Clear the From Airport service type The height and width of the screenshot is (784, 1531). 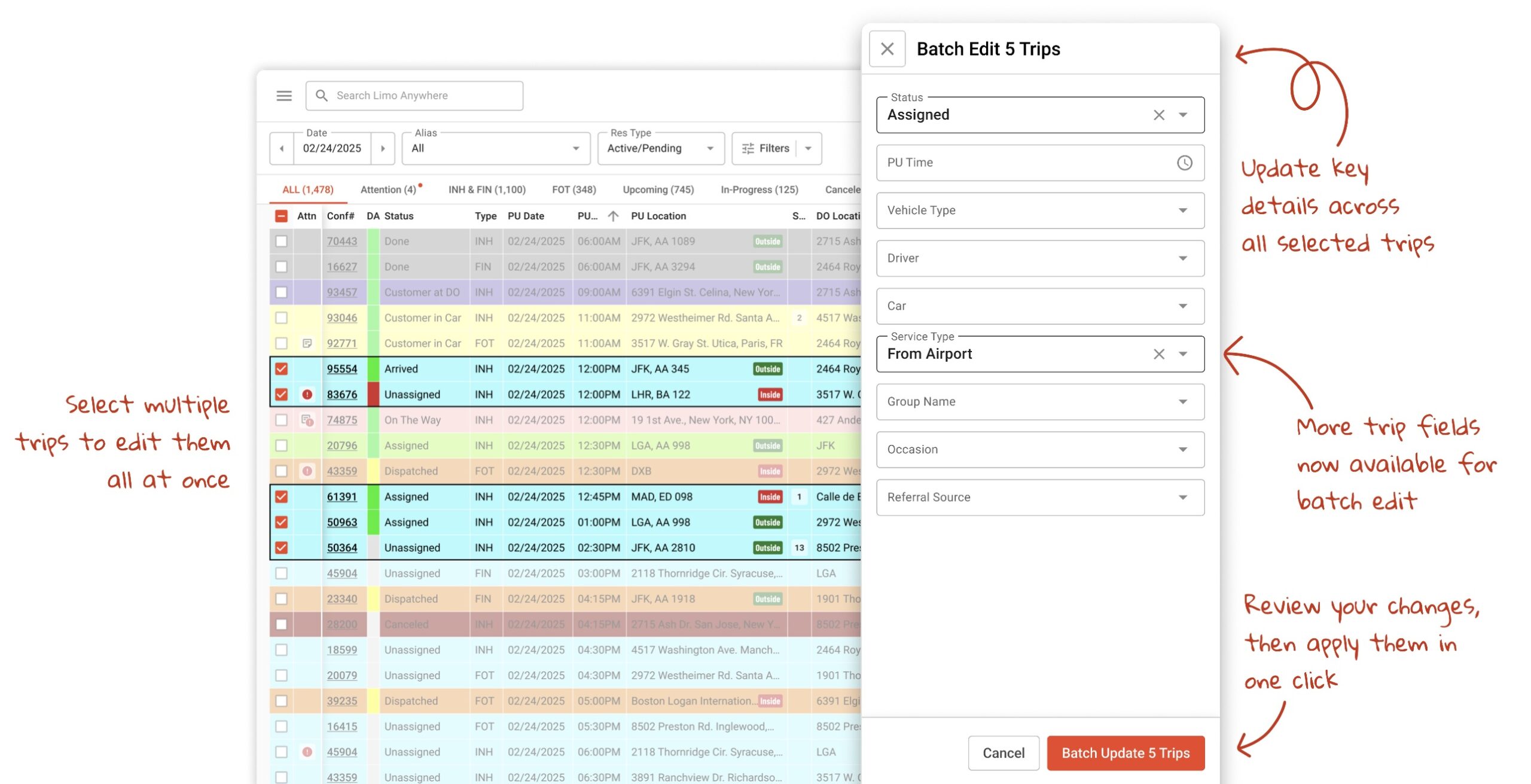[1158, 354]
